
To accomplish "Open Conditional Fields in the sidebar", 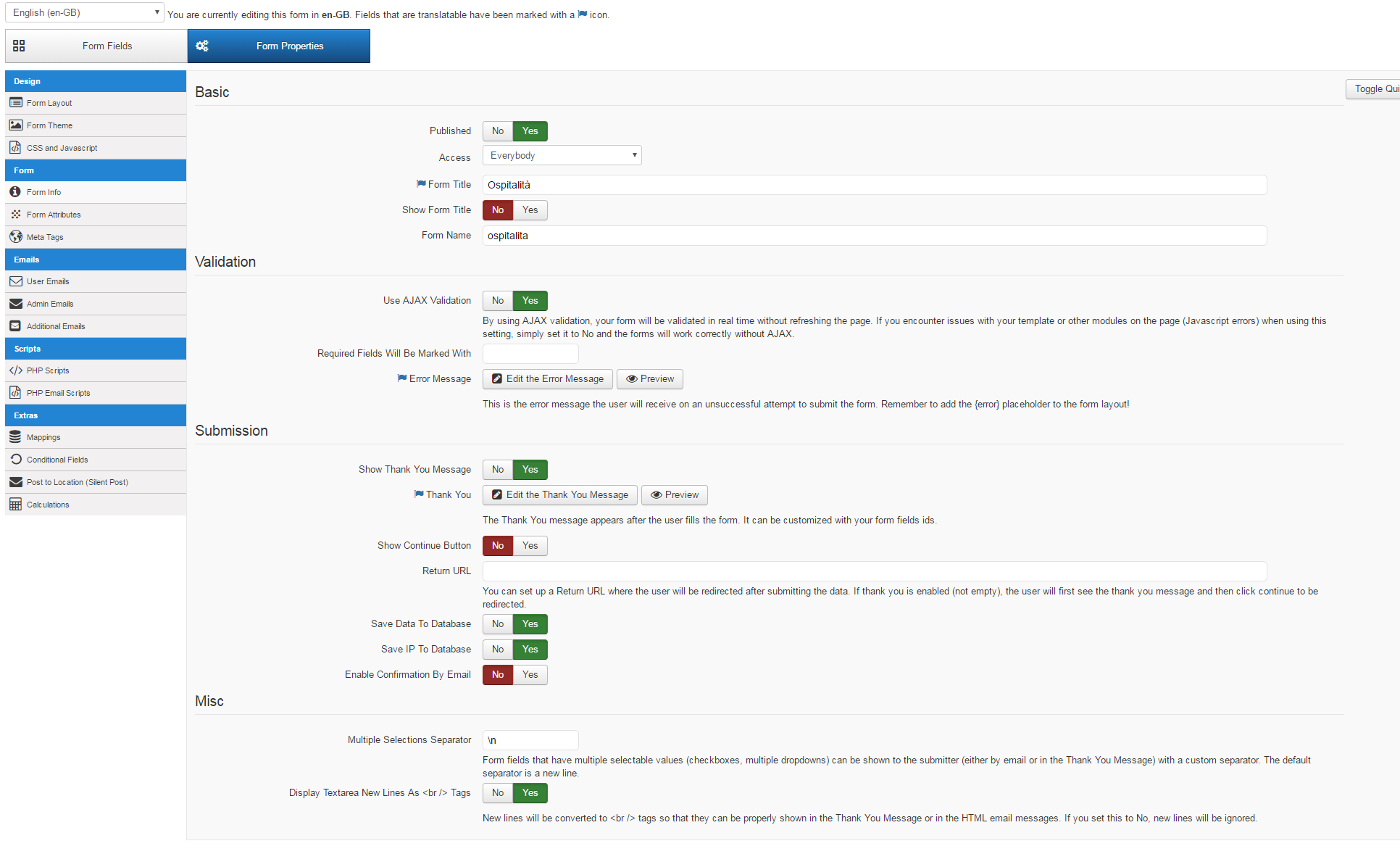I will tap(57, 460).
